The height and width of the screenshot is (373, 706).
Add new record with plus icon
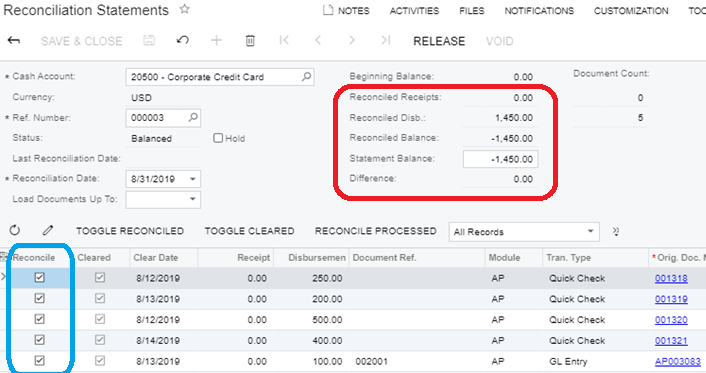[x=217, y=41]
